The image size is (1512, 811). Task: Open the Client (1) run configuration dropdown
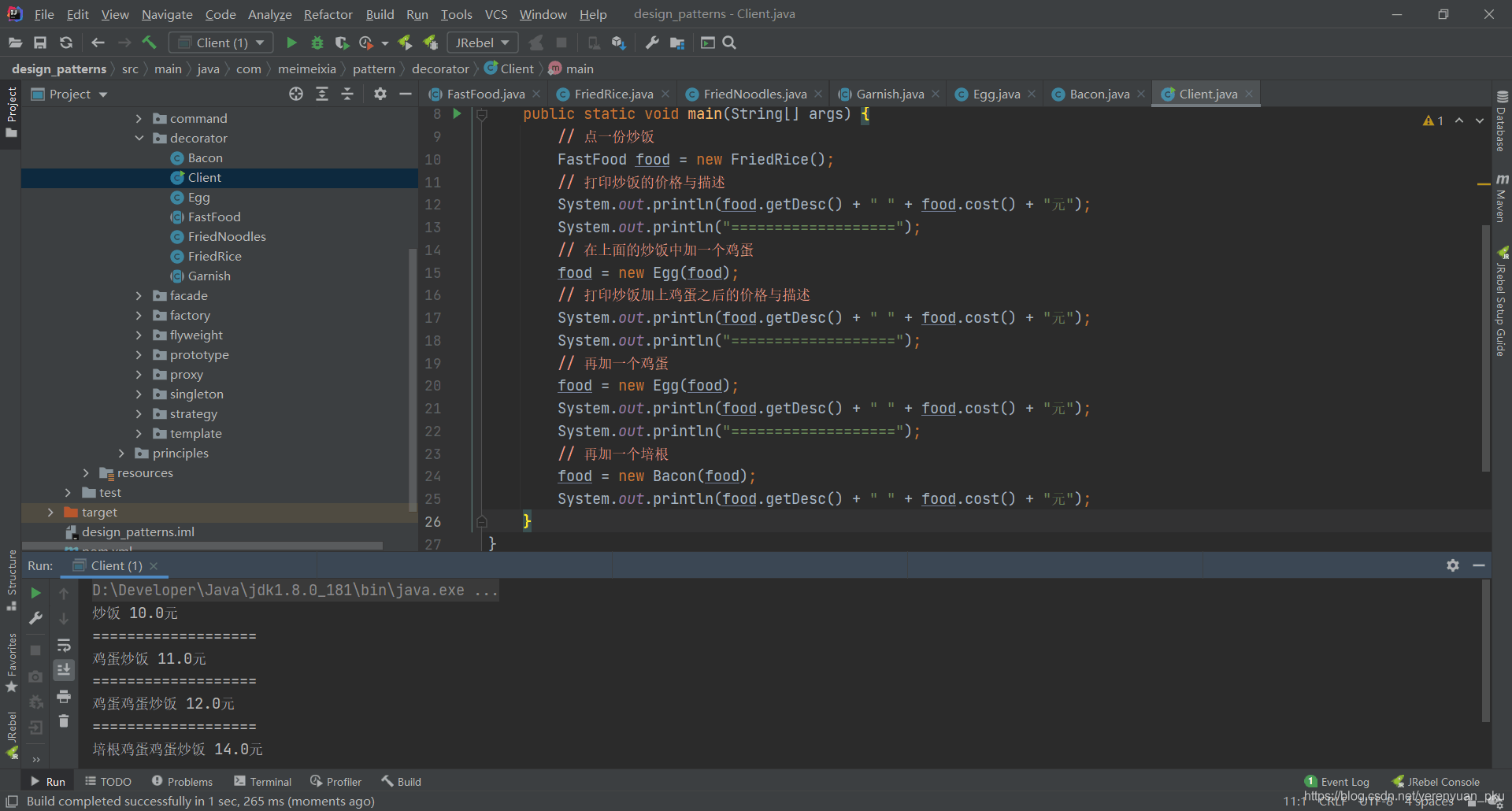[222, 43]
